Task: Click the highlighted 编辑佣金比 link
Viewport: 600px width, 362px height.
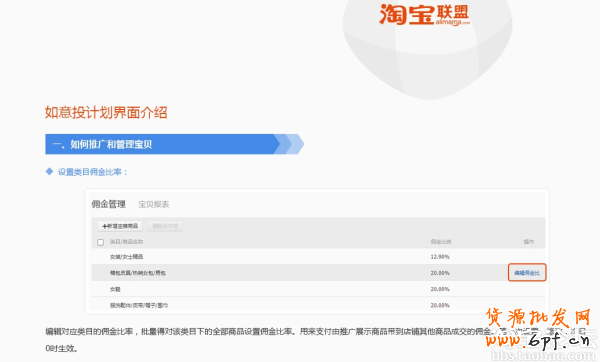Action: tap(527, 272)
